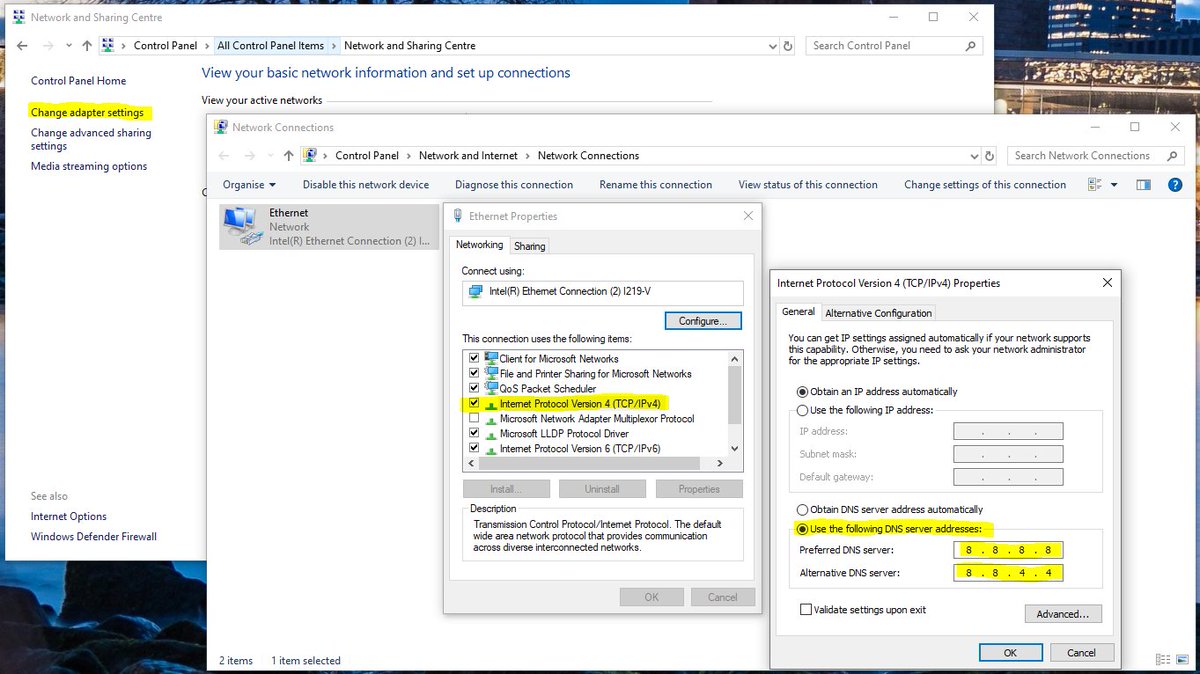Click large icons view icon in status bar

tap(1180, 661)
